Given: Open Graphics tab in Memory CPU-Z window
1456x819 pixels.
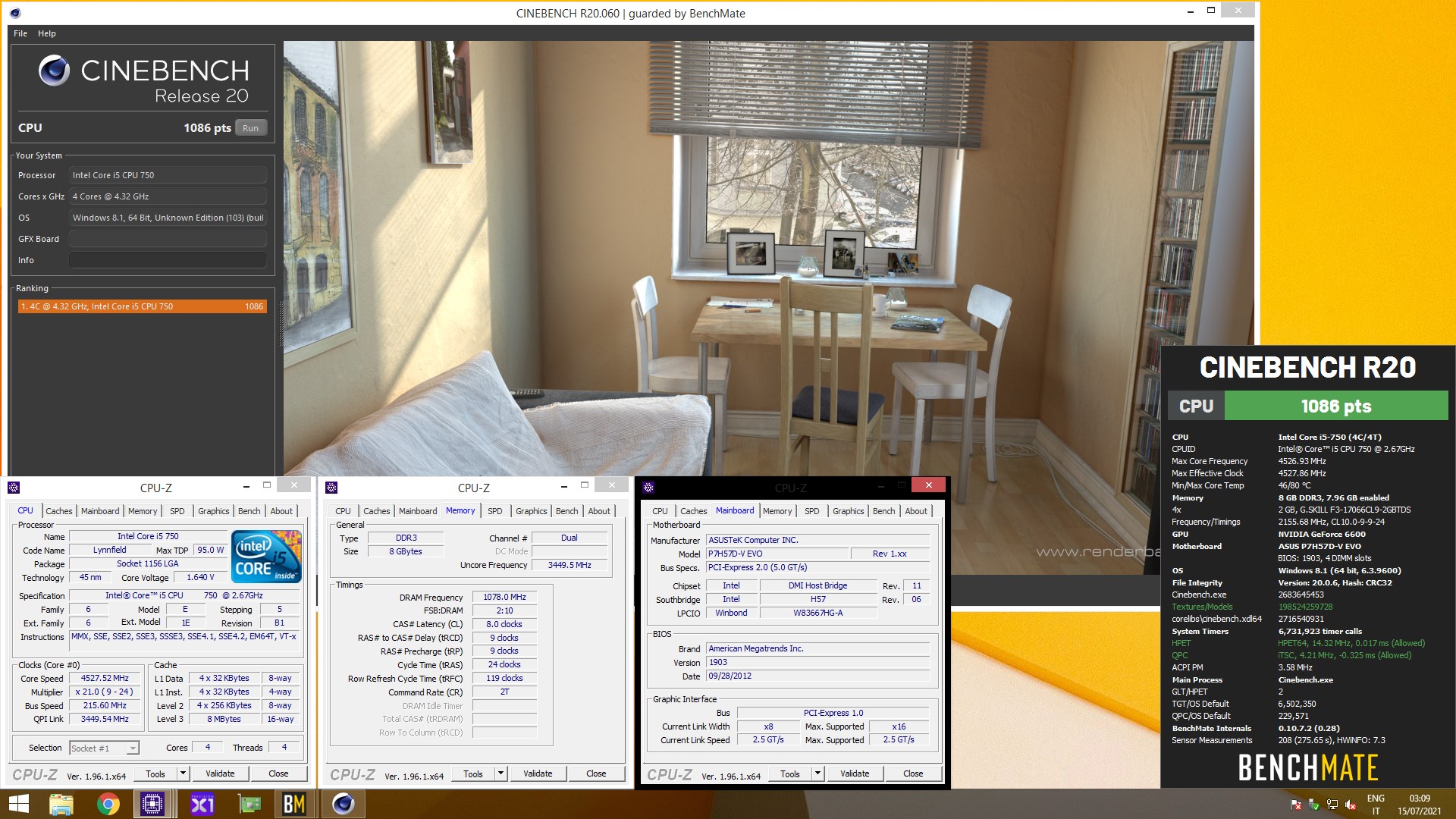Looking at the screenshot, I should click(x=532, y=511).
